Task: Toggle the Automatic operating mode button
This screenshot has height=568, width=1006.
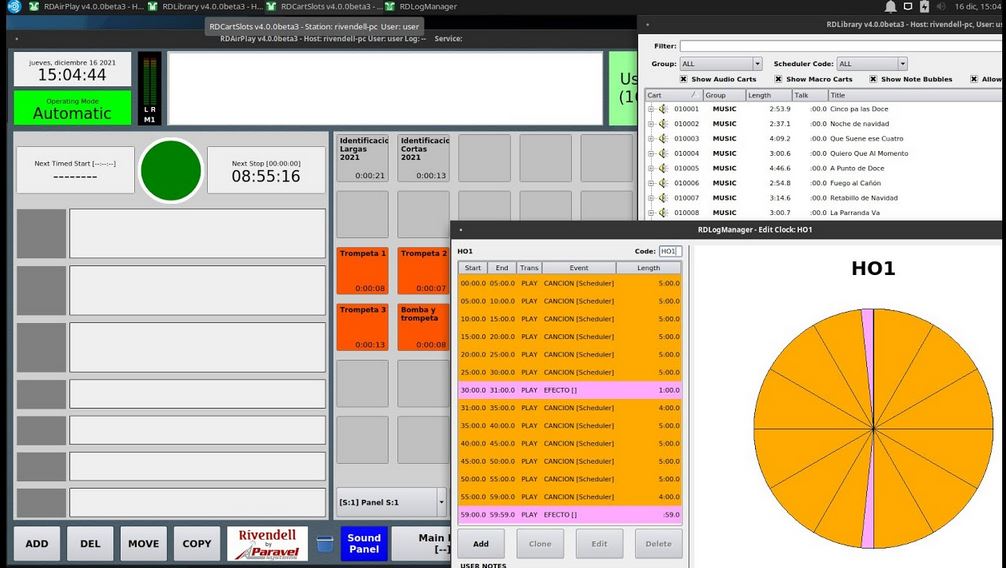Action: (72, 108)
